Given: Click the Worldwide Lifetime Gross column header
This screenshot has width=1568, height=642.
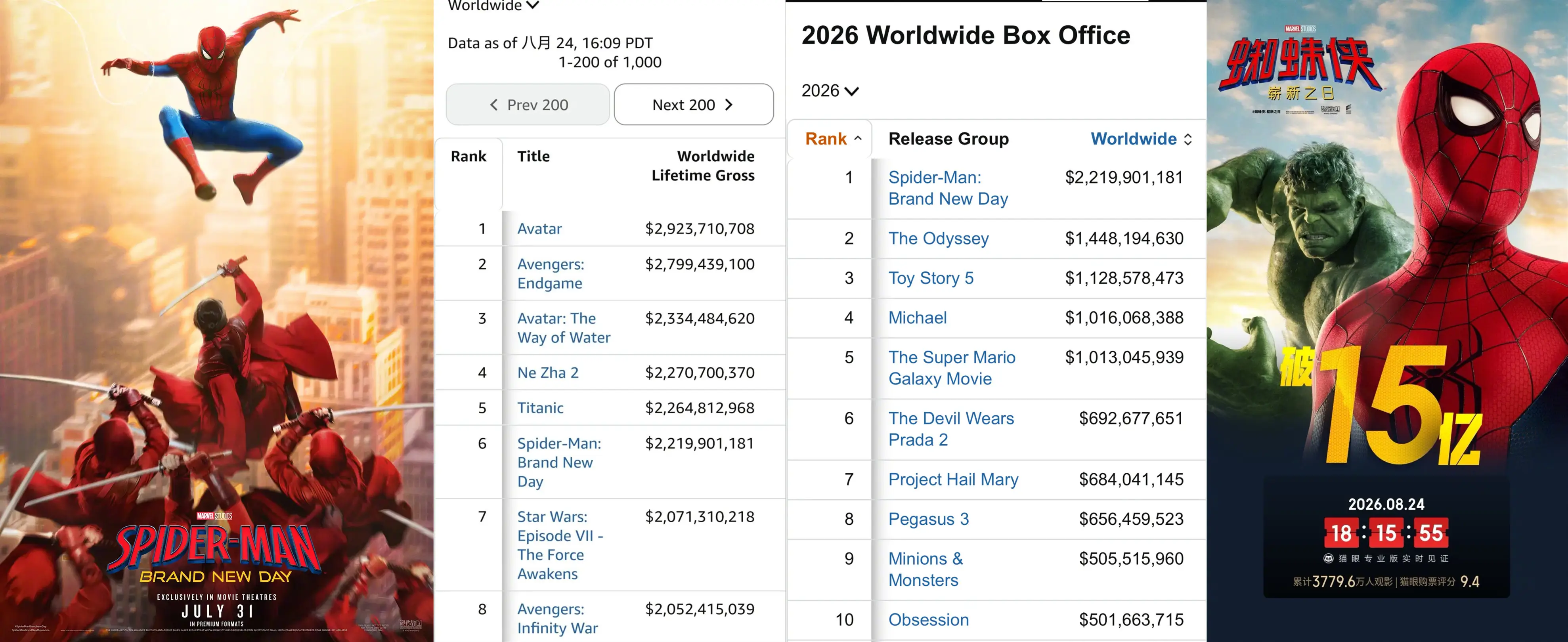Looking at the screenshot, I should coord(703,166).
